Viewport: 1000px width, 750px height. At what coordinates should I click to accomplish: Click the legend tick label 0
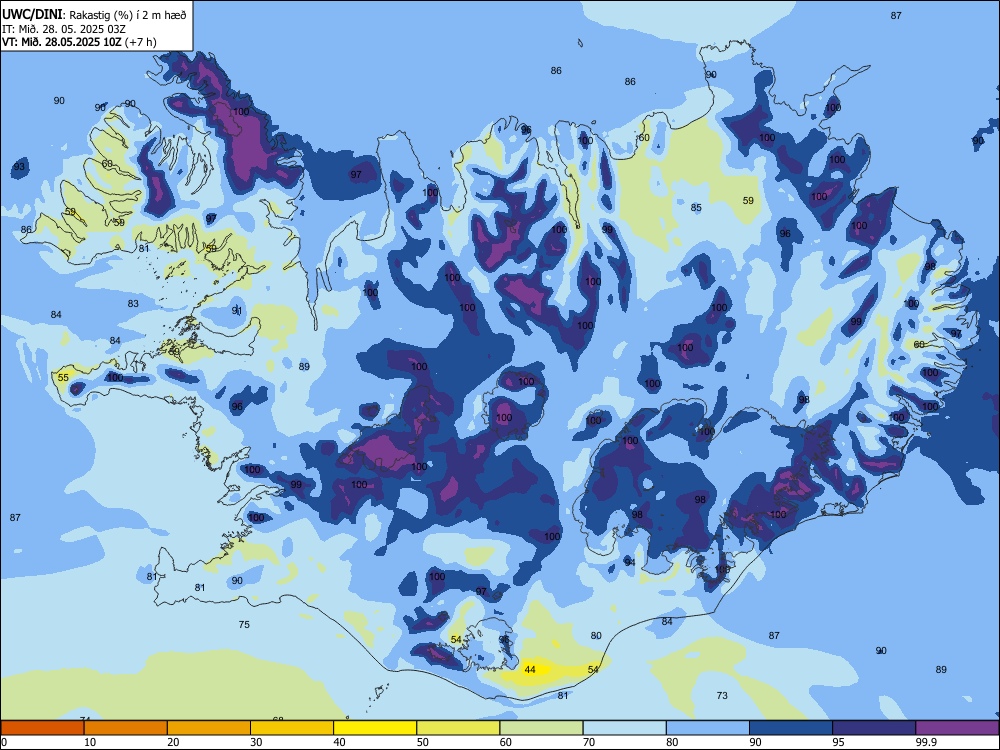pyautogui.click(x=4, y=742)
